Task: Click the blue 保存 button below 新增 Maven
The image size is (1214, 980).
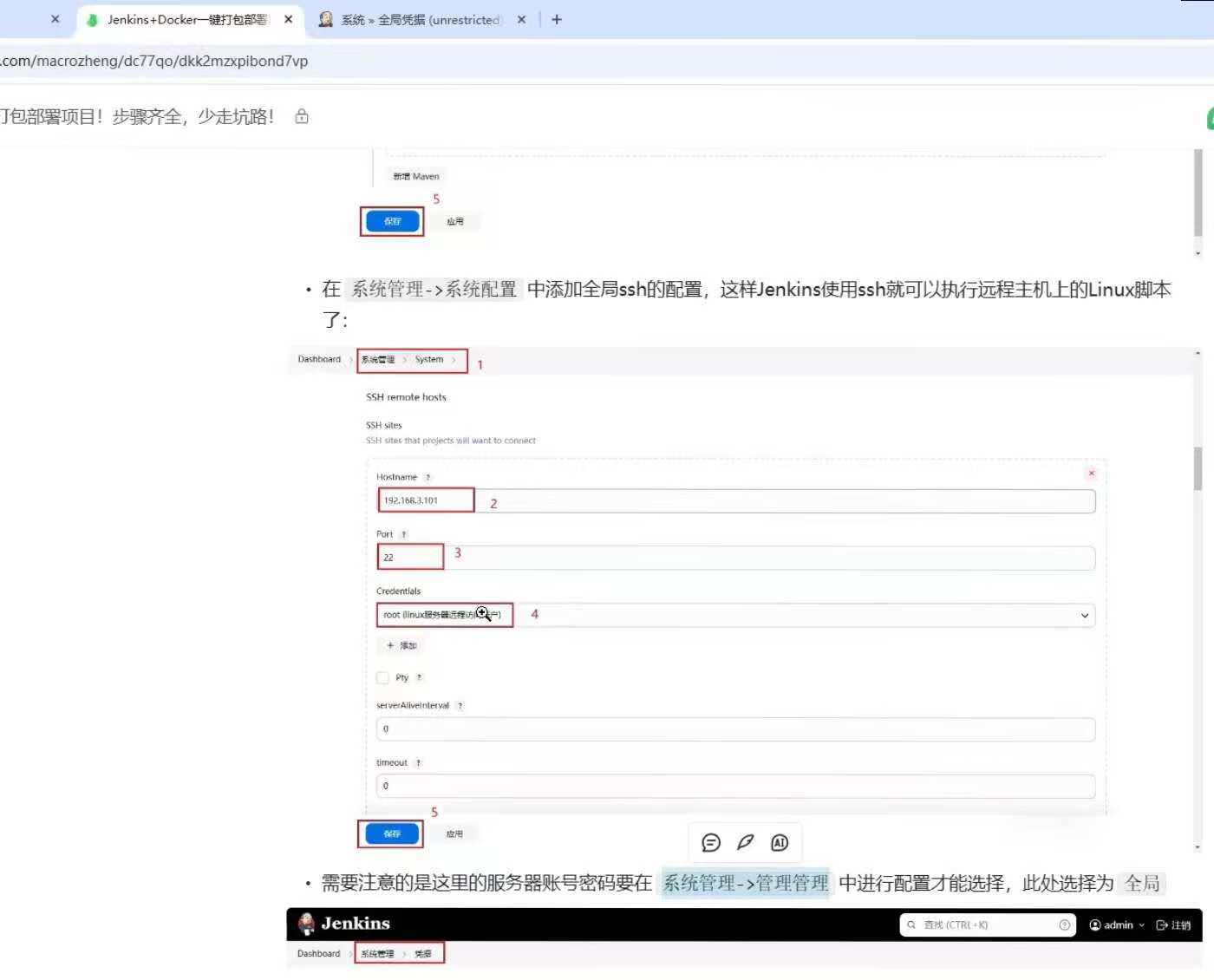Action: click(x=392, y=222)
